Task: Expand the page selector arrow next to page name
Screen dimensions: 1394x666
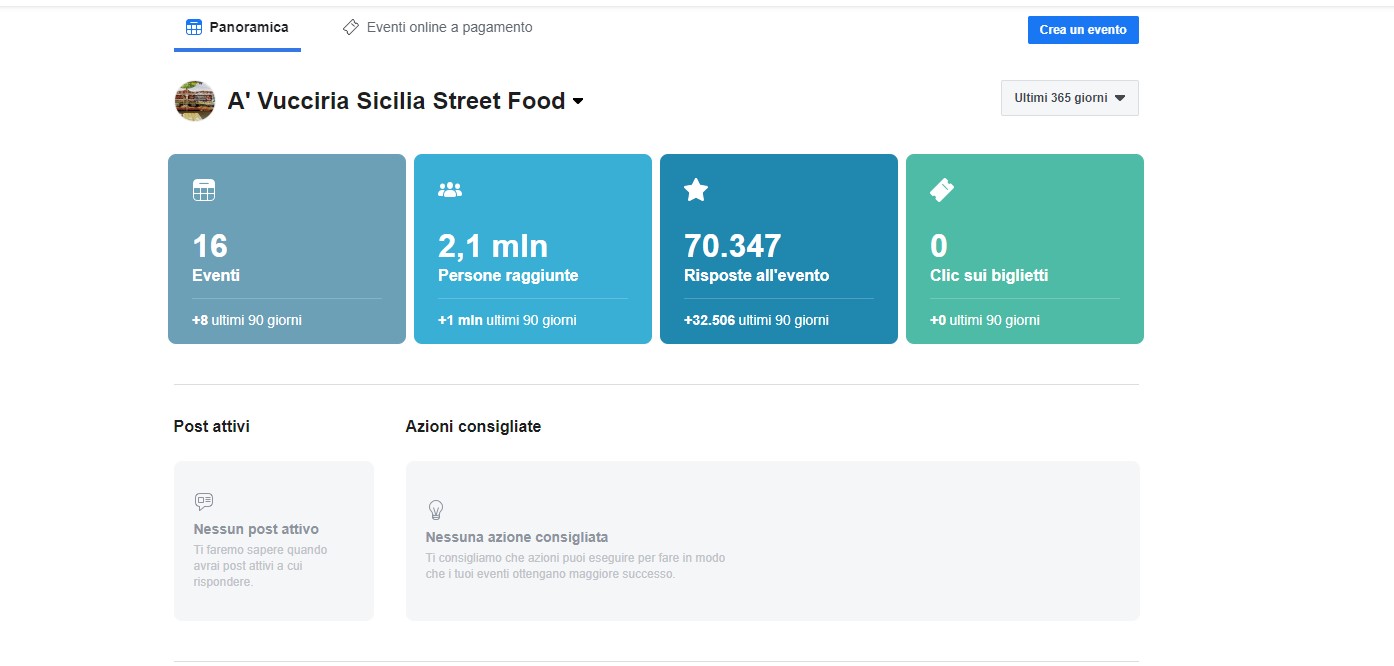Action: [x=577, y=102]
